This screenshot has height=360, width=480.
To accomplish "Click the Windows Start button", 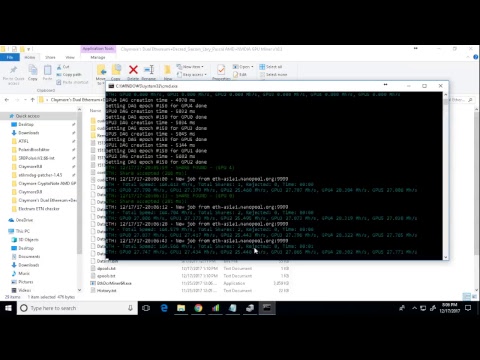I will pyautogui.click(x=8, y=308).
